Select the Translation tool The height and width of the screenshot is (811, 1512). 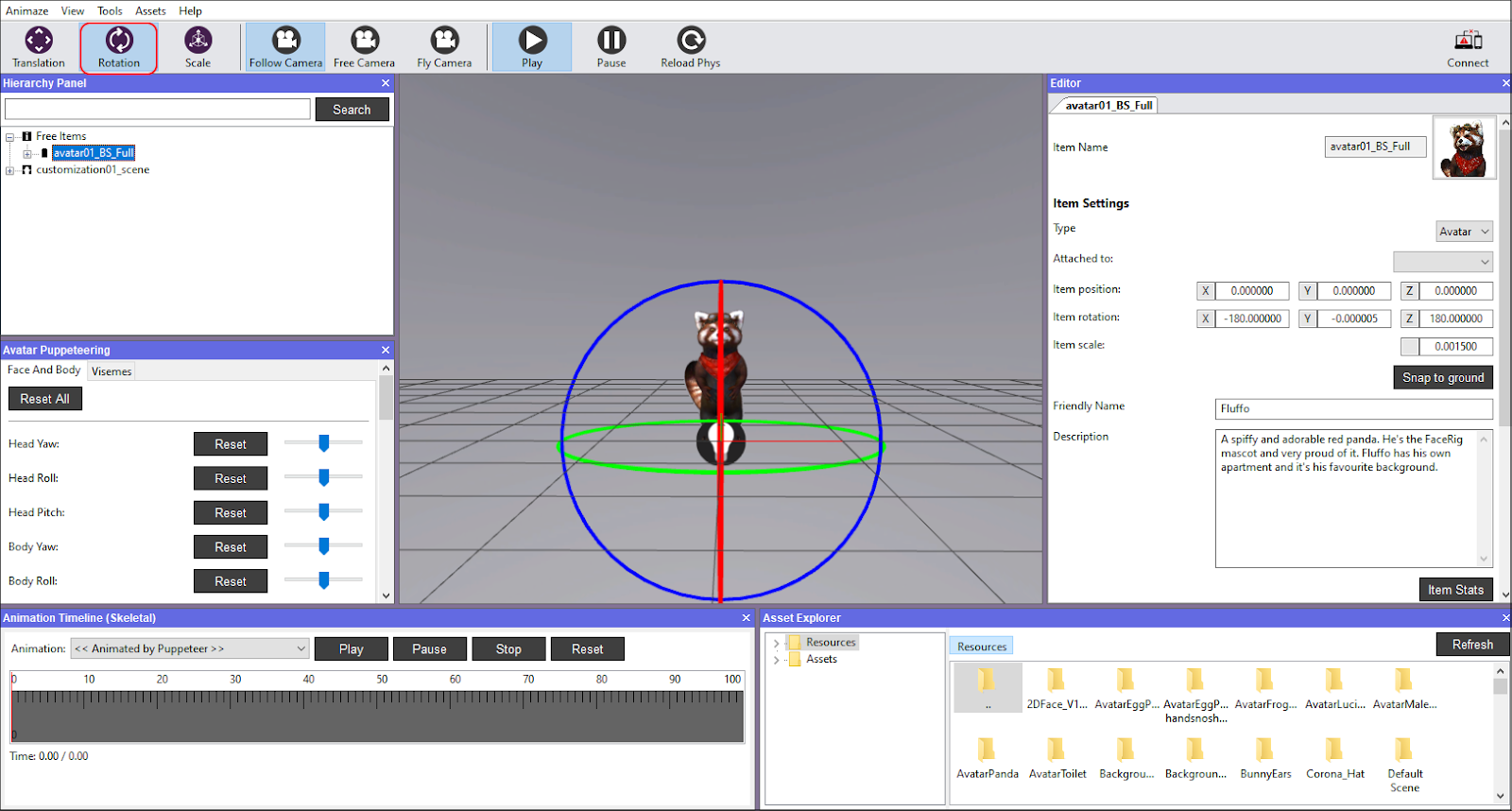(x=39, y=47)
